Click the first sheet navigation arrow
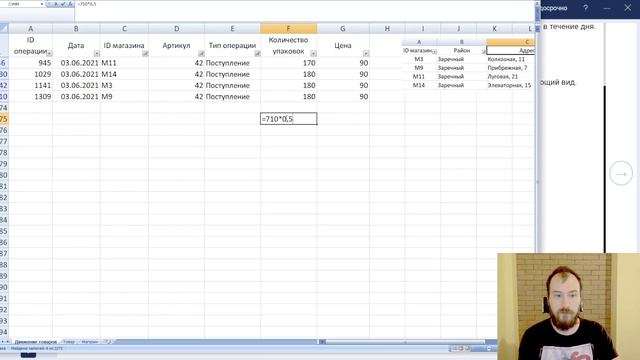 (2, 342)
